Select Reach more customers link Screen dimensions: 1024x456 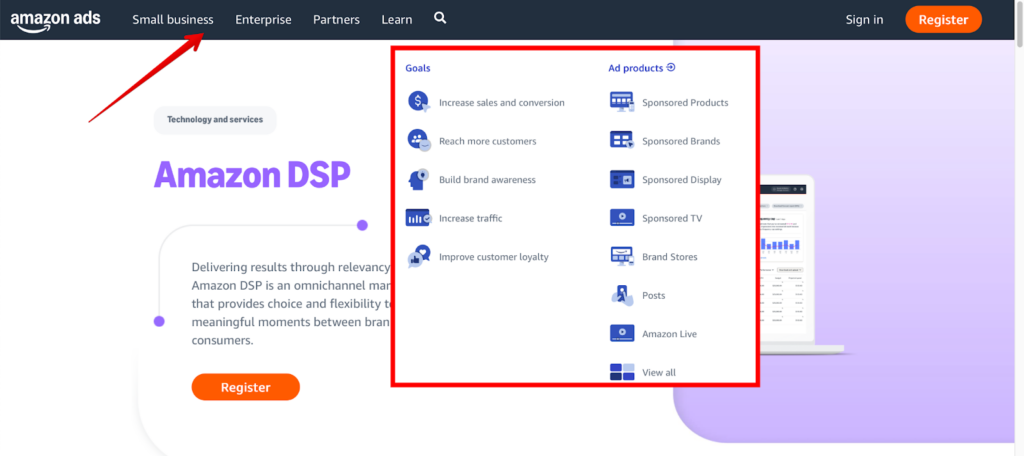[487, 141]
